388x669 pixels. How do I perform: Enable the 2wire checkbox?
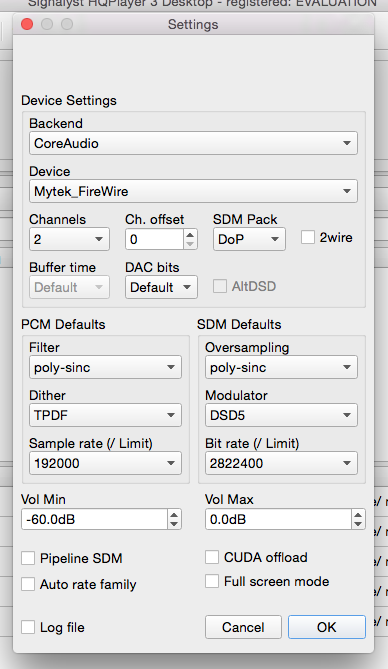click(x=308, y=237)
